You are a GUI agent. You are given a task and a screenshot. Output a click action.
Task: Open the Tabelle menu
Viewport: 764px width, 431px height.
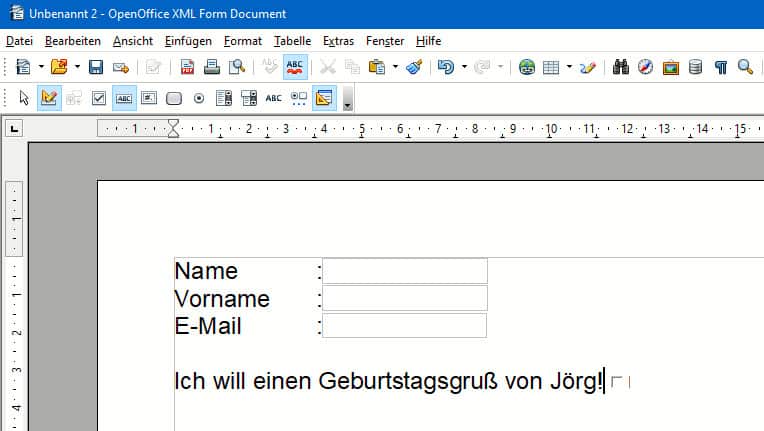point(292,41)
